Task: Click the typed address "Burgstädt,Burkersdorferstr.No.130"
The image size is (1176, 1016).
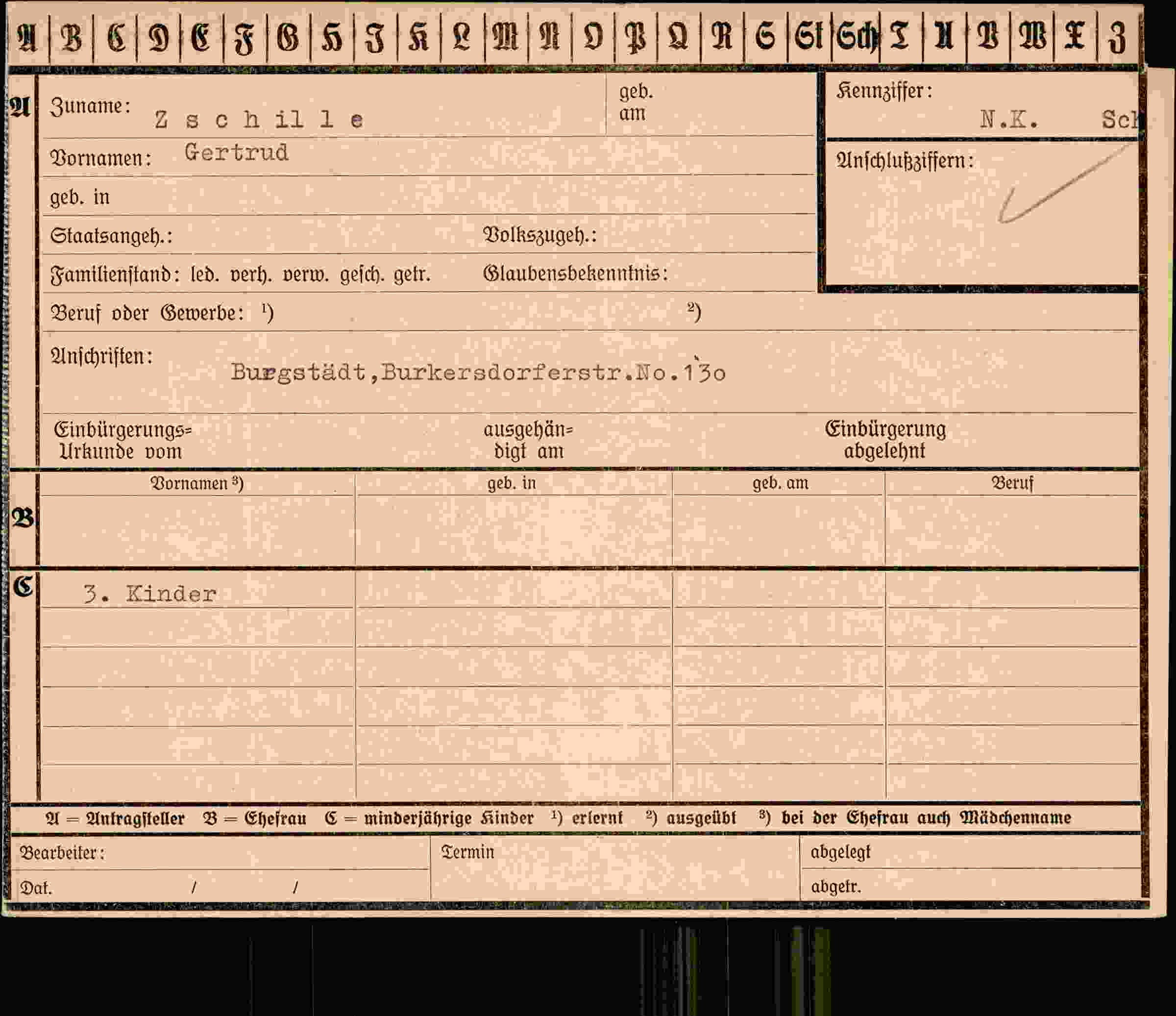Action: [x=478, y=372]
